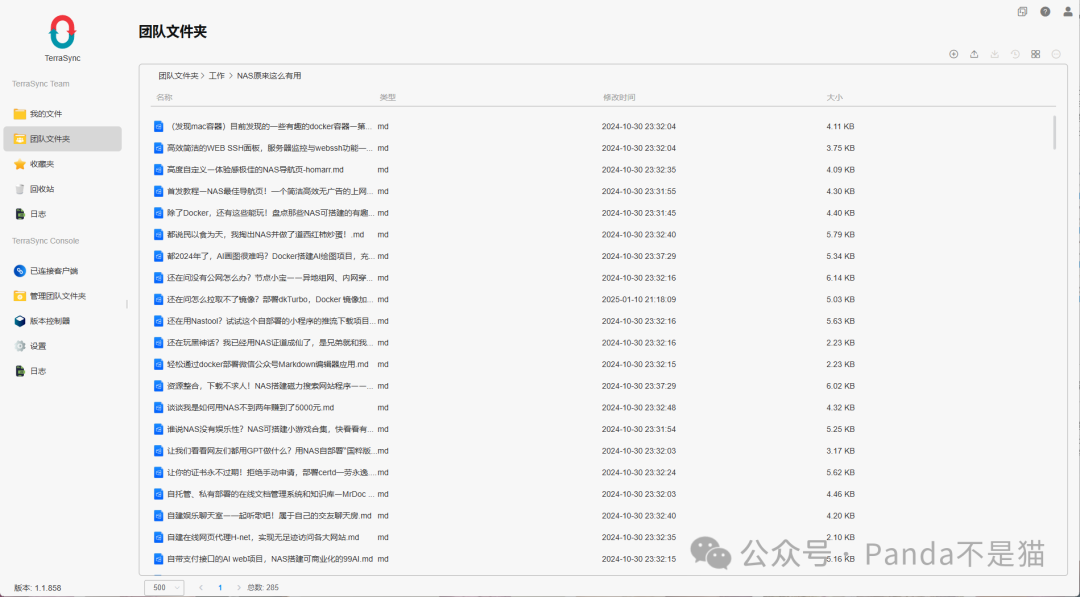
Task: Open 日志 under TerraSync Team
Action: [x=63, y=214]
